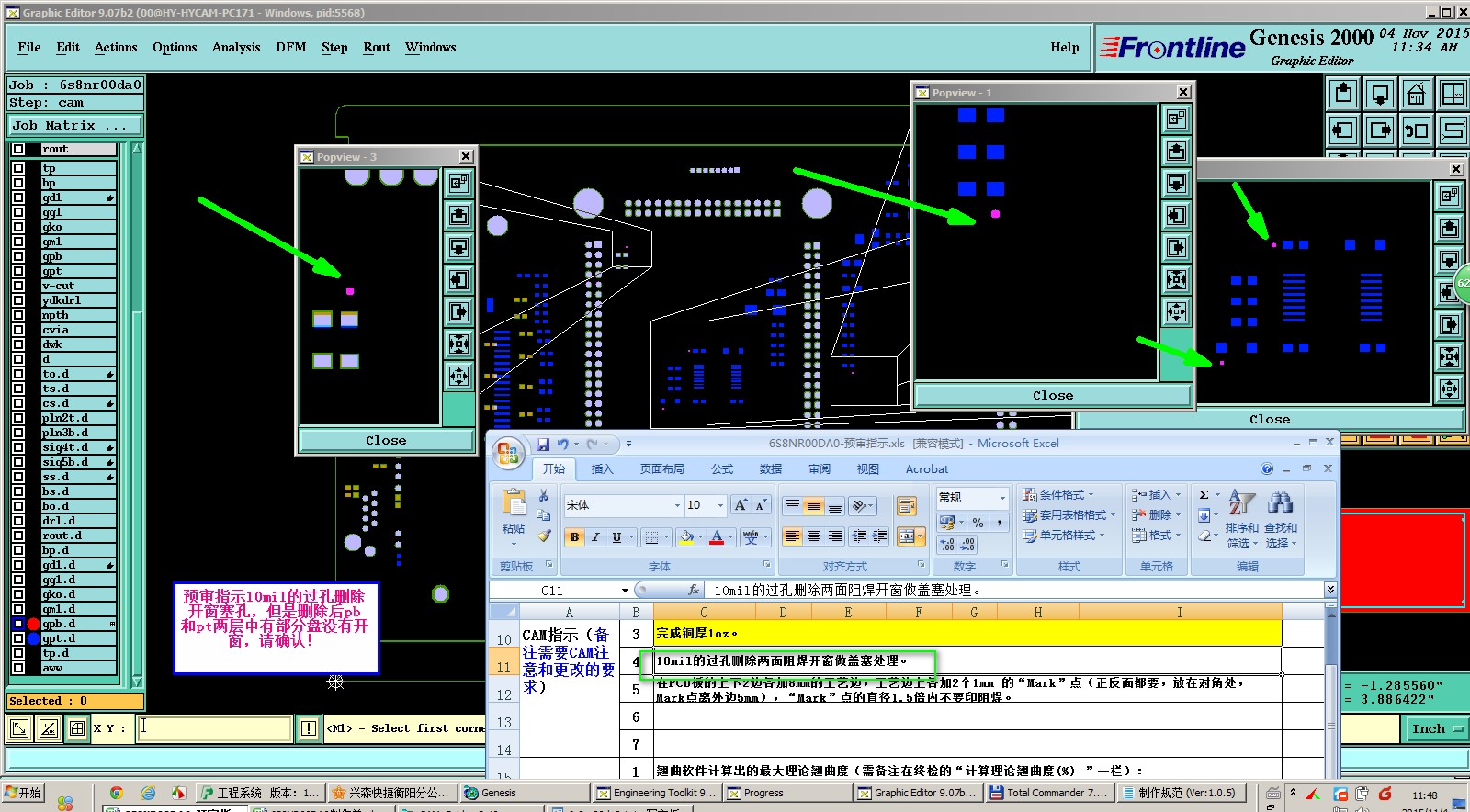Click the Job Matrix button
Image resolution: width=1470 pixels, height=812 pixels.
(75, 126)
